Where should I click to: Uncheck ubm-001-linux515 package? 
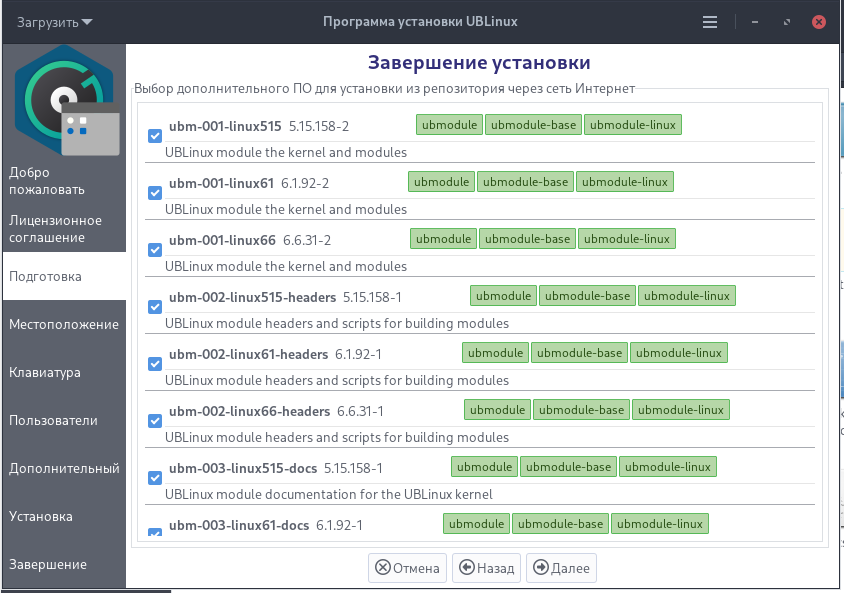tap(155, 136)
